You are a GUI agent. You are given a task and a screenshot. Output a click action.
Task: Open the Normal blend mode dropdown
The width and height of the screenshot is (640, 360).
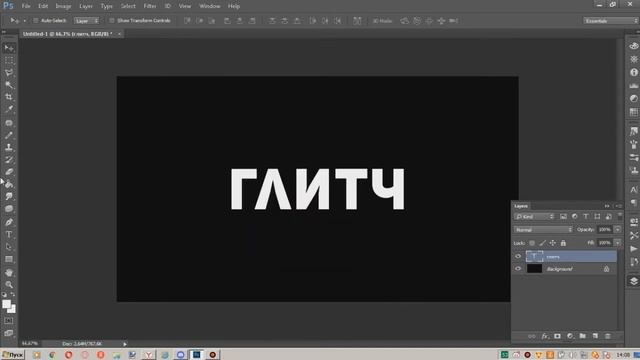click(543, 230)
